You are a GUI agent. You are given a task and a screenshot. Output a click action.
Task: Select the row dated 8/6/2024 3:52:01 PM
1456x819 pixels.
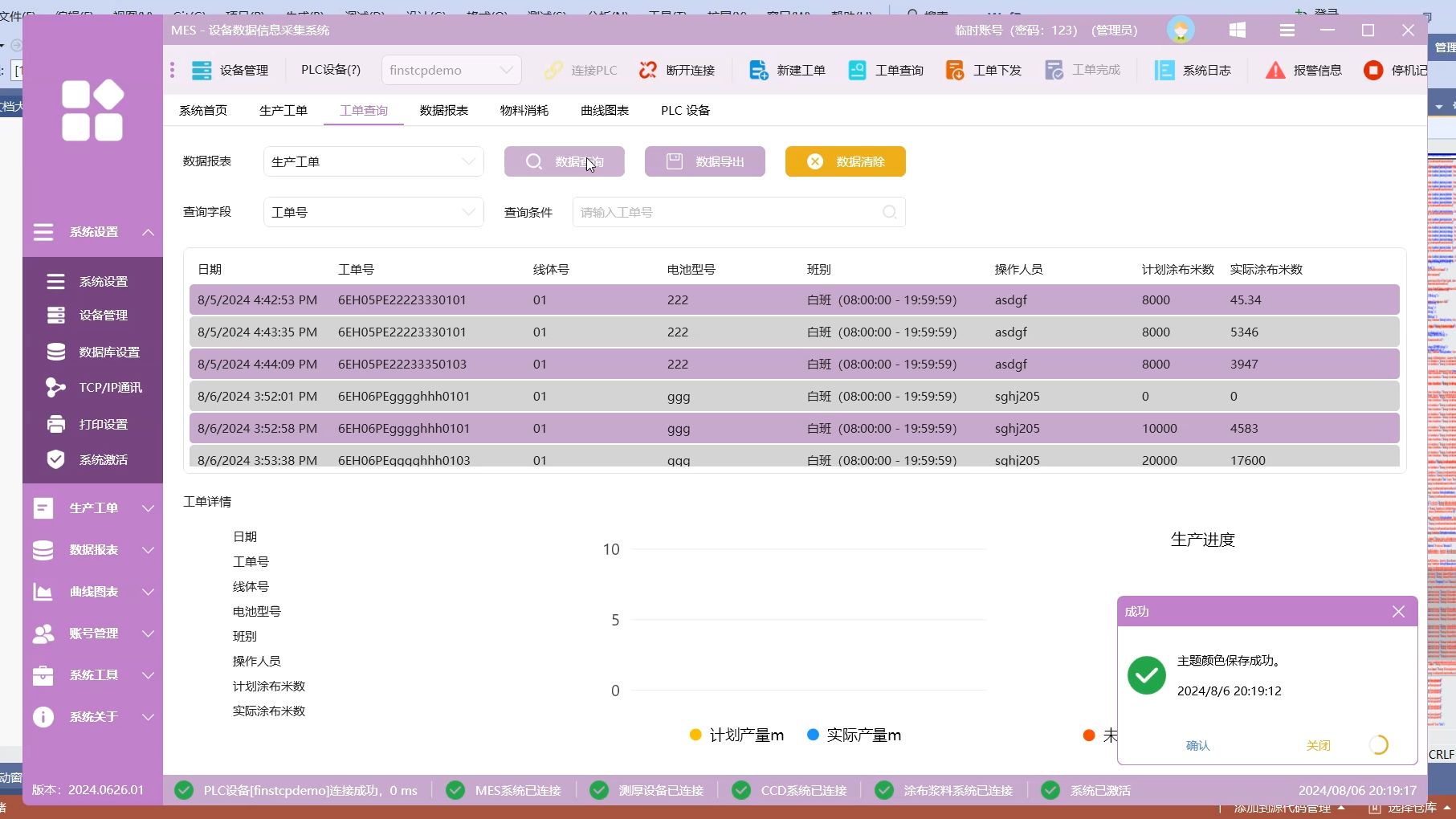click(794, 396)
